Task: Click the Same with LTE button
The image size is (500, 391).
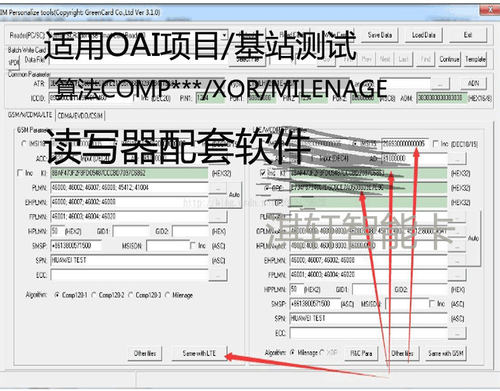Action: point(199,354)
